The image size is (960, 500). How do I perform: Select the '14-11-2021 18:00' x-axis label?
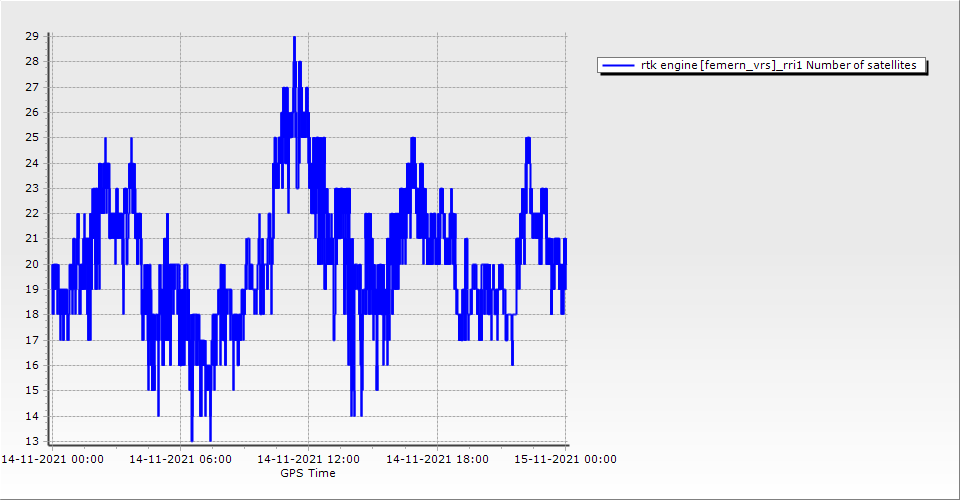pyautogui.click(x=437, y=459)
